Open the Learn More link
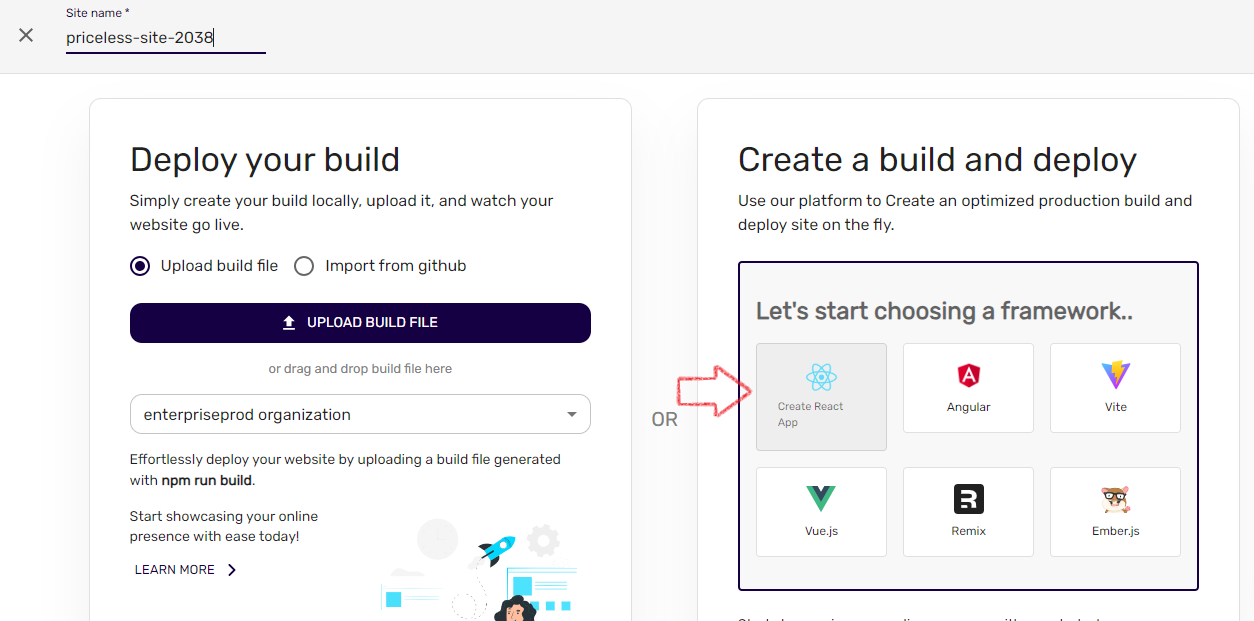This screenshot has height=621, width=1254. point(175,570)
